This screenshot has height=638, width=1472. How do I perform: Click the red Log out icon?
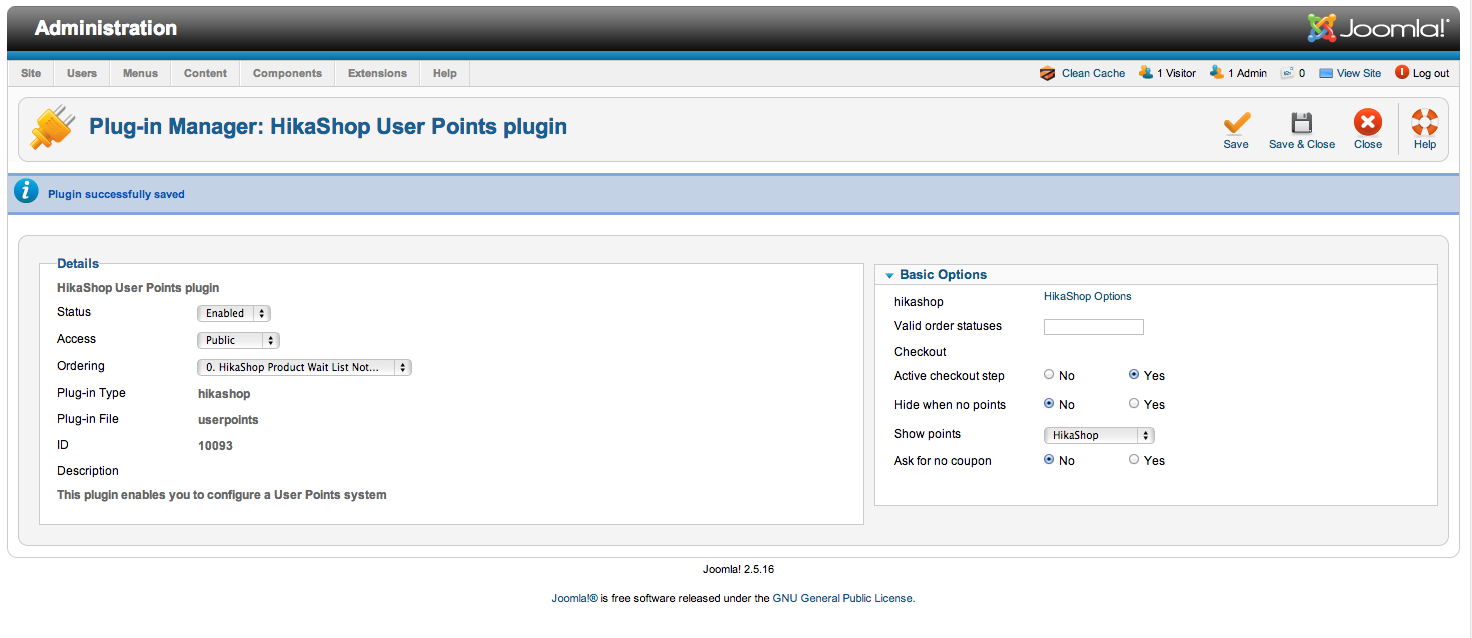(1402, 73)
